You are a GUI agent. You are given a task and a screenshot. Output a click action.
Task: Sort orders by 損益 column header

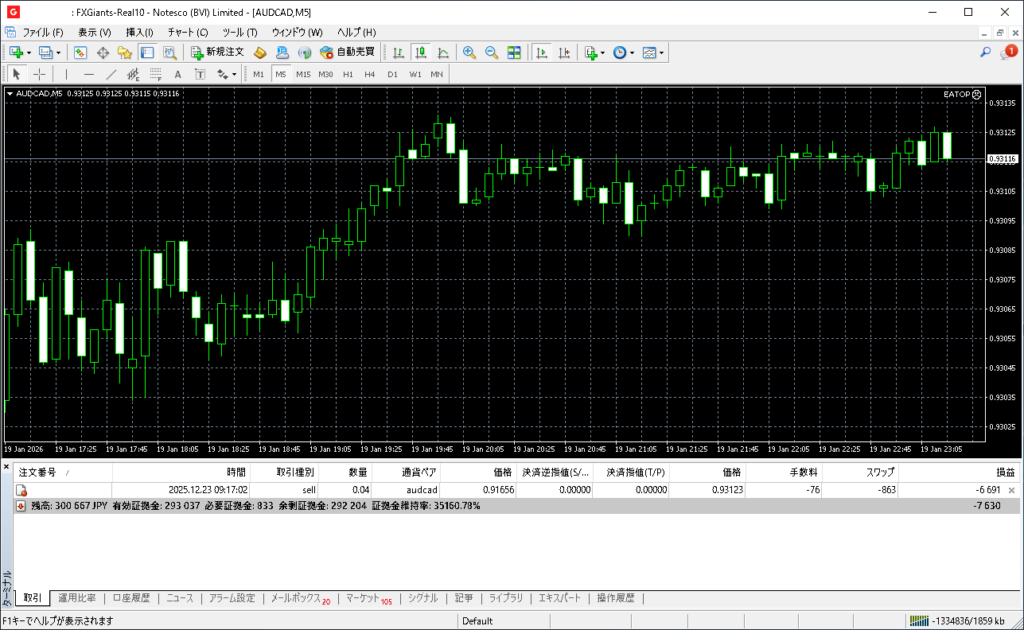coord(1004,472)
